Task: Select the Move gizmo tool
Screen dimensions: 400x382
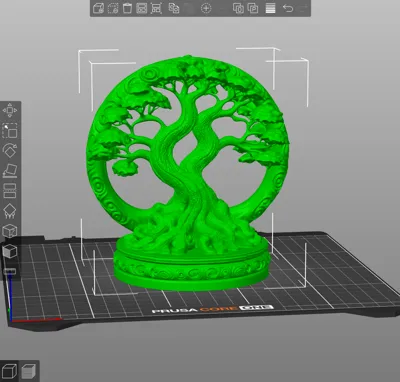Action: click(x=10, y=110)
